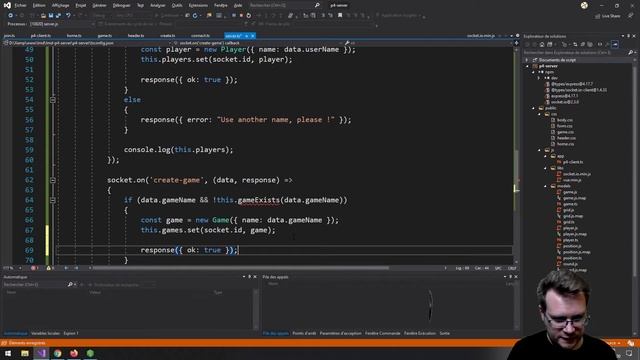The height and width of the screenshot is (360, 640).
Task: Select header.css in Solution Explorer
Action: [566, 138]
